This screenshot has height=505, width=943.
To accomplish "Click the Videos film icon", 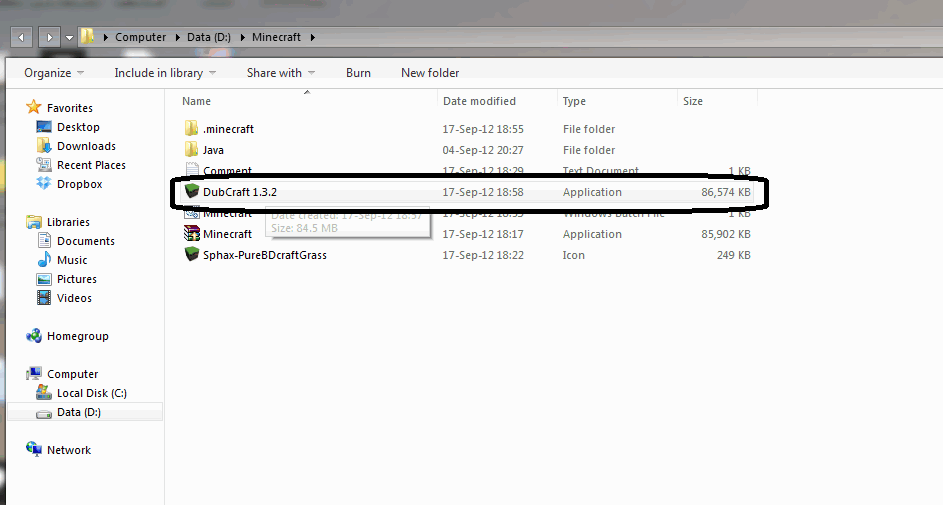I will (x=44, y=298).
